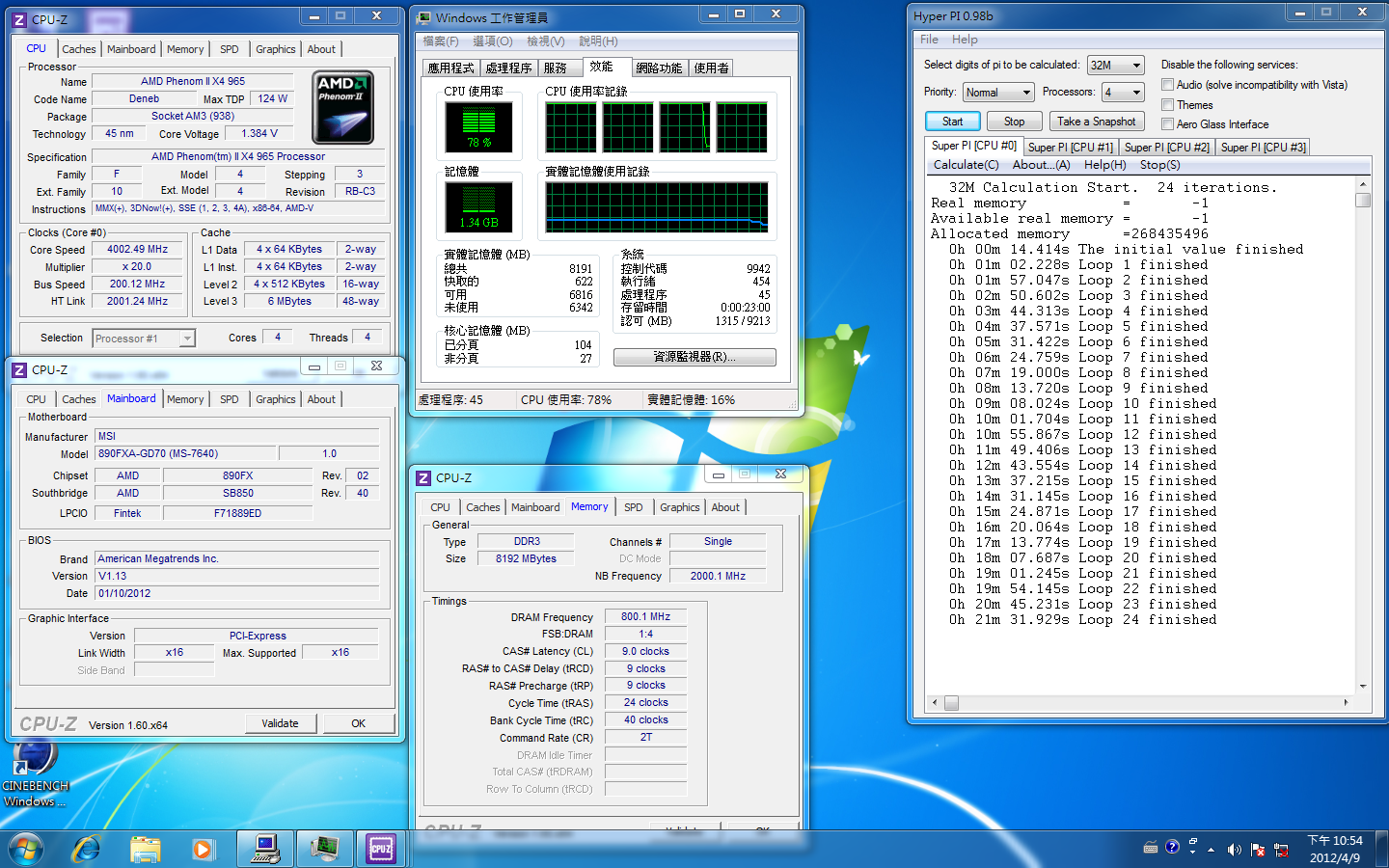1389x868 pixels.
Task: Switch to CPU-Z purple icon on taskbar
Action: coord(382,849)
